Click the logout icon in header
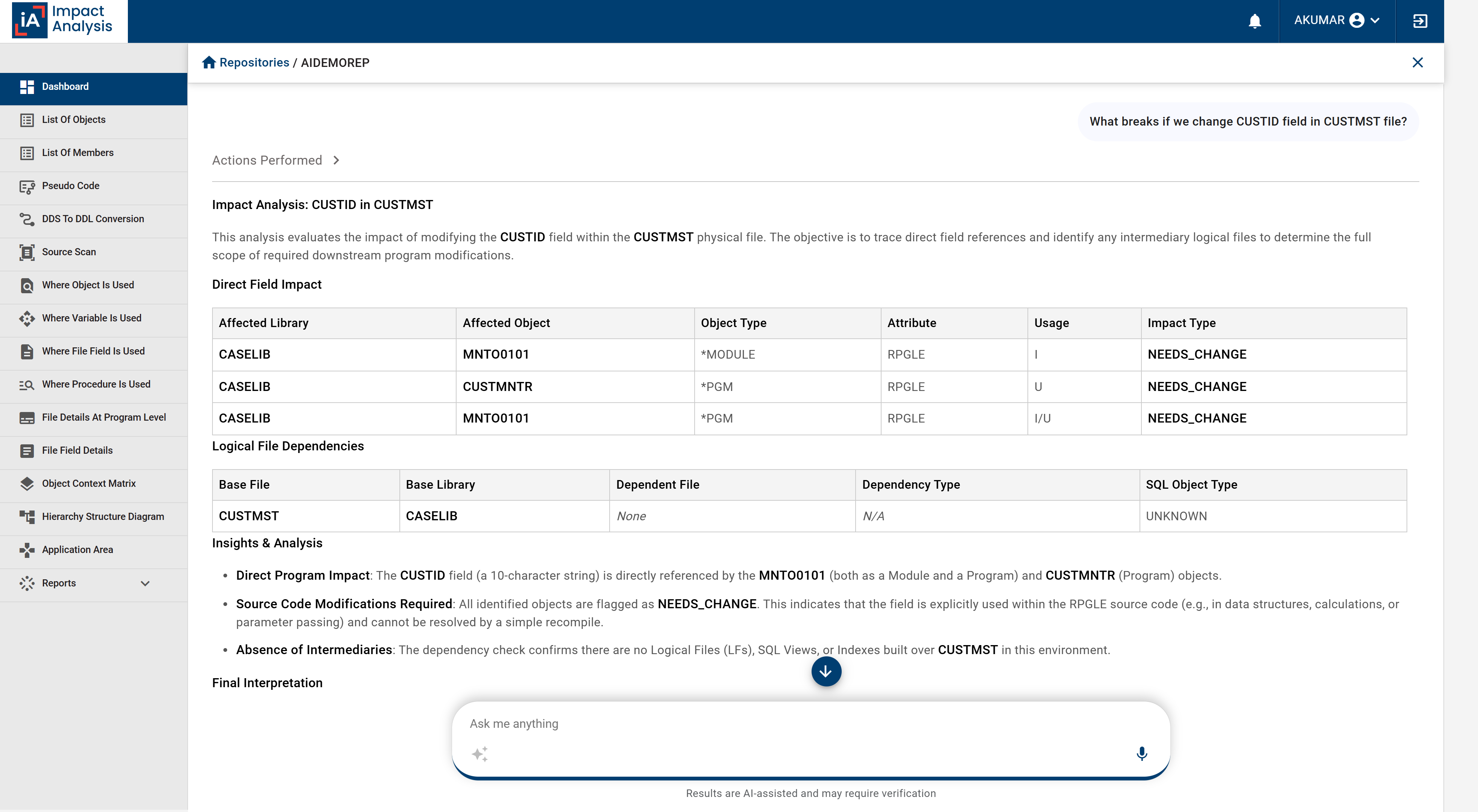1478x812 pixels. (1419, 21)
